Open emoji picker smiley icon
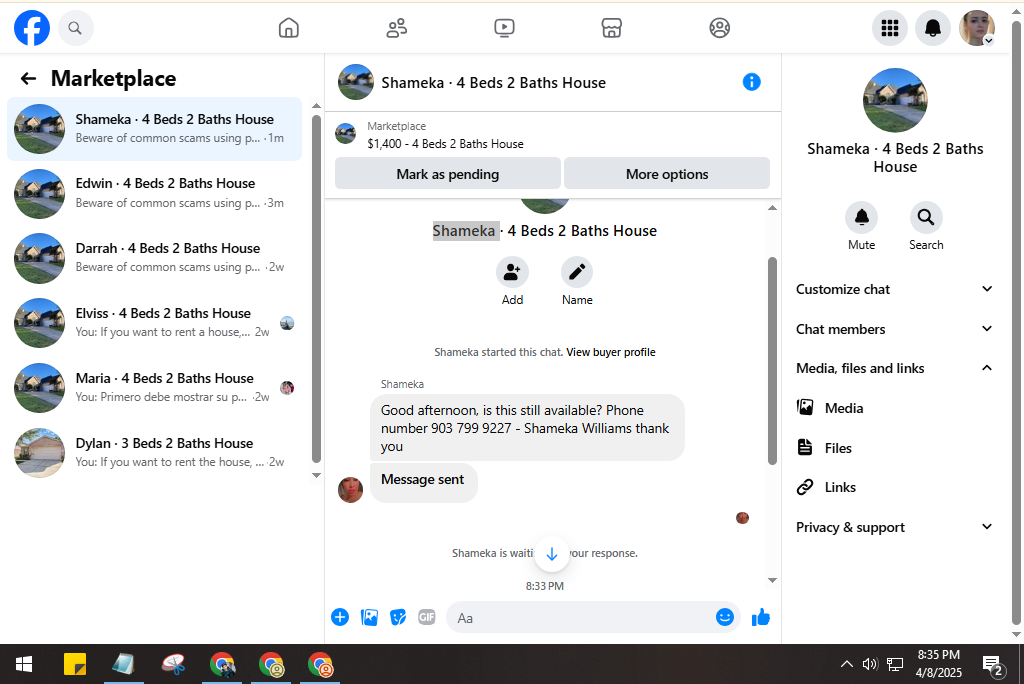The image size is (1024, 684). tap(725, 617)
